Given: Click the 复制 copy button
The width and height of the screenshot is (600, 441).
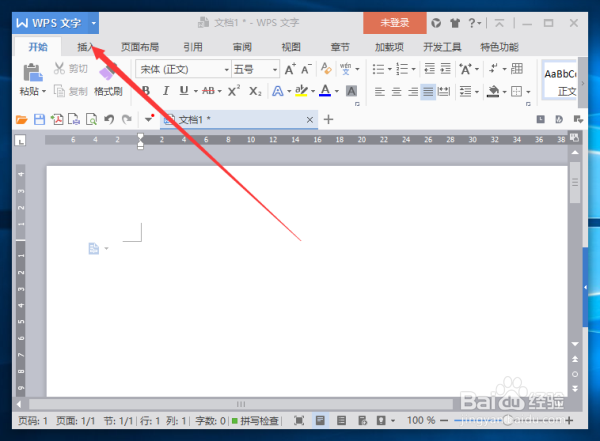Looking at the screenshot, I should click(x=70, y=91).
